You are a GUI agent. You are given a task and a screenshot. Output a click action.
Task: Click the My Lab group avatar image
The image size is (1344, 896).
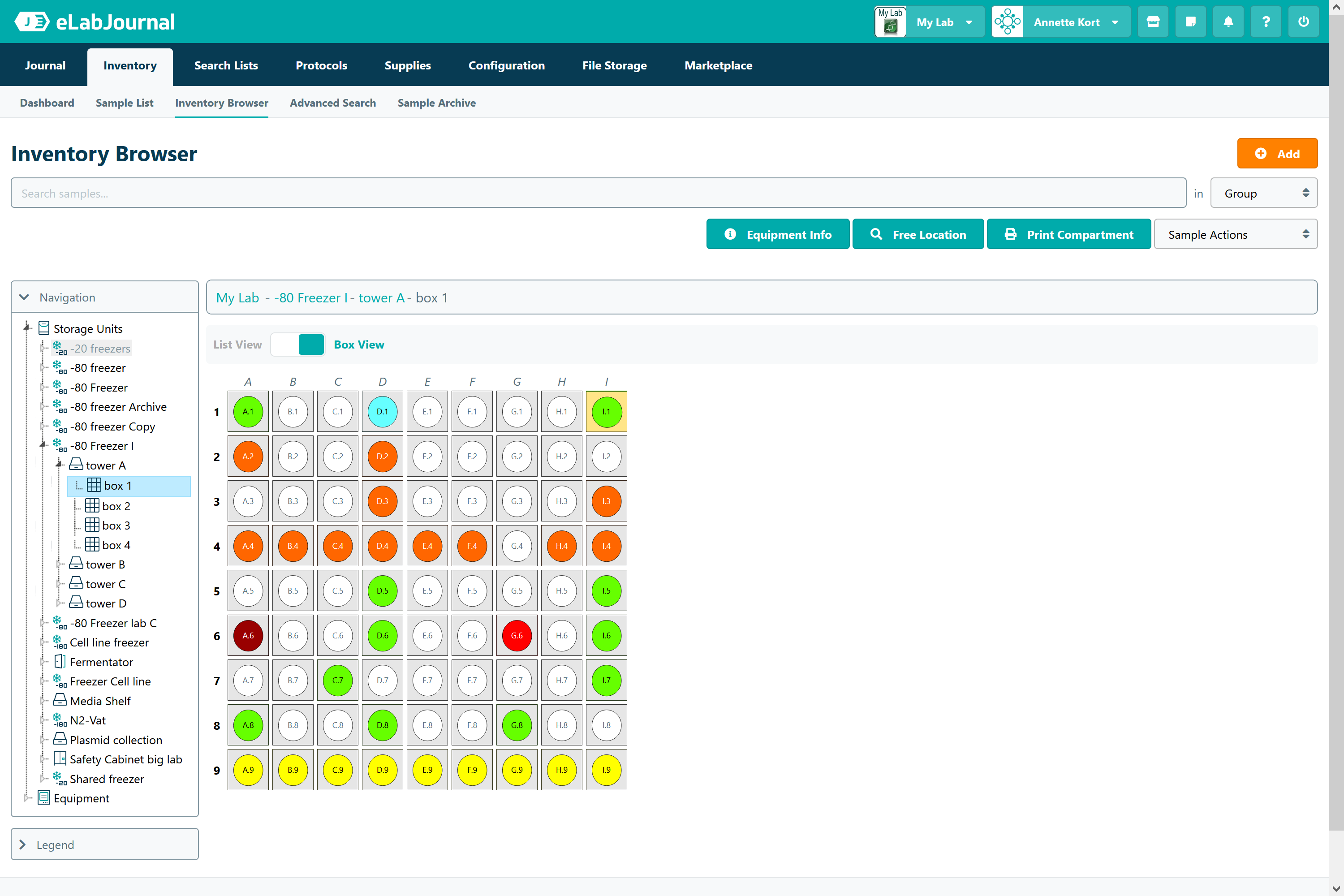890,22
